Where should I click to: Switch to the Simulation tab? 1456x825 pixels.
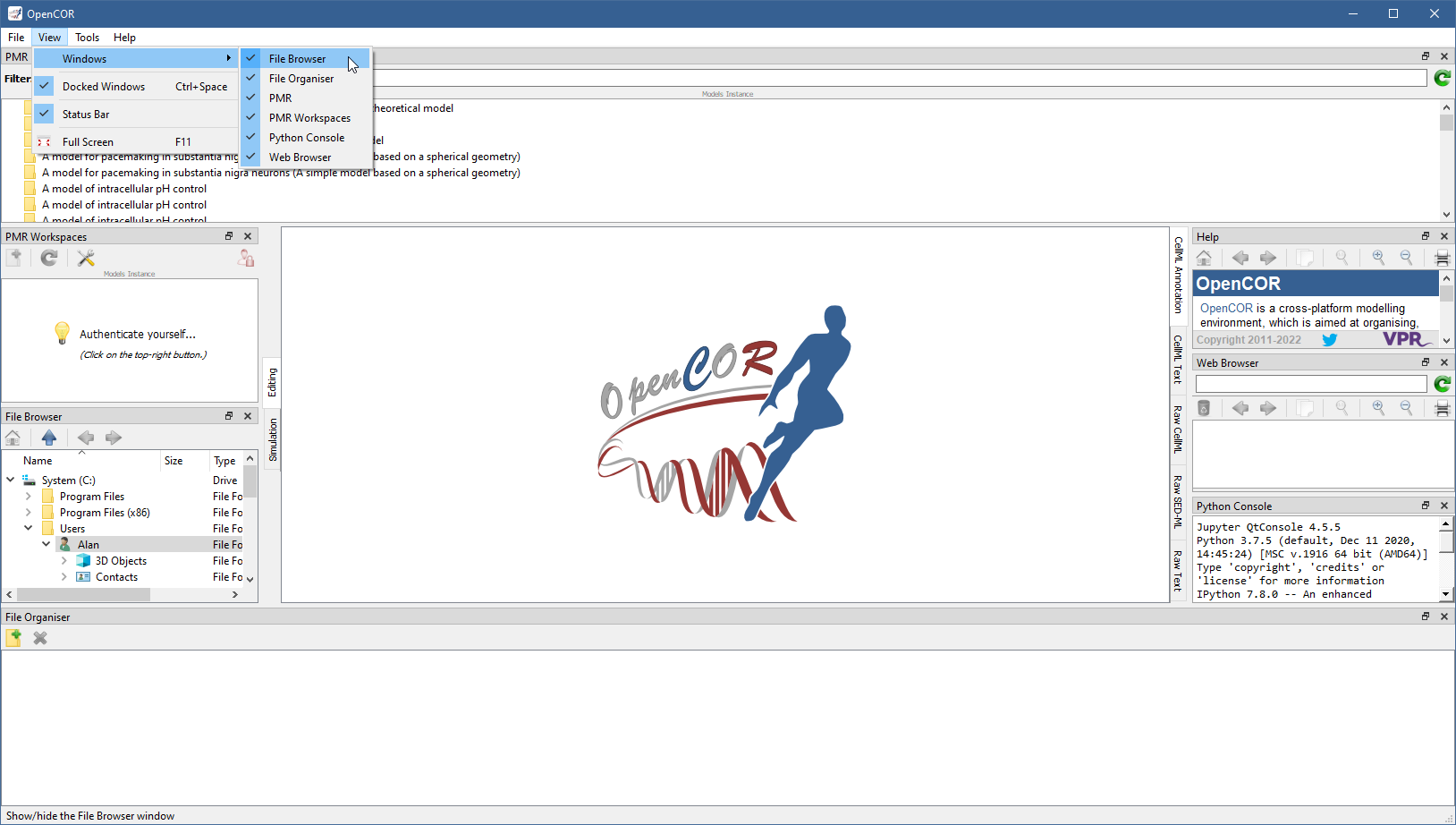click(273, 439)
